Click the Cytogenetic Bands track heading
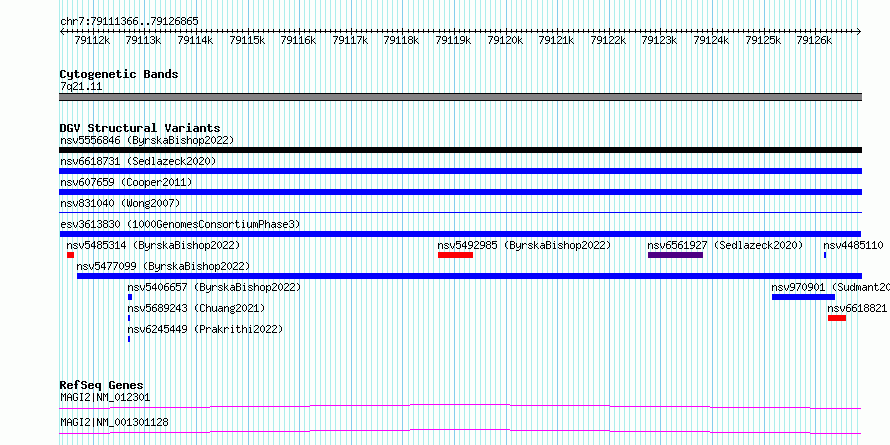Image resolution: width=890 pixels, height=445 pixels. (119, 74)
